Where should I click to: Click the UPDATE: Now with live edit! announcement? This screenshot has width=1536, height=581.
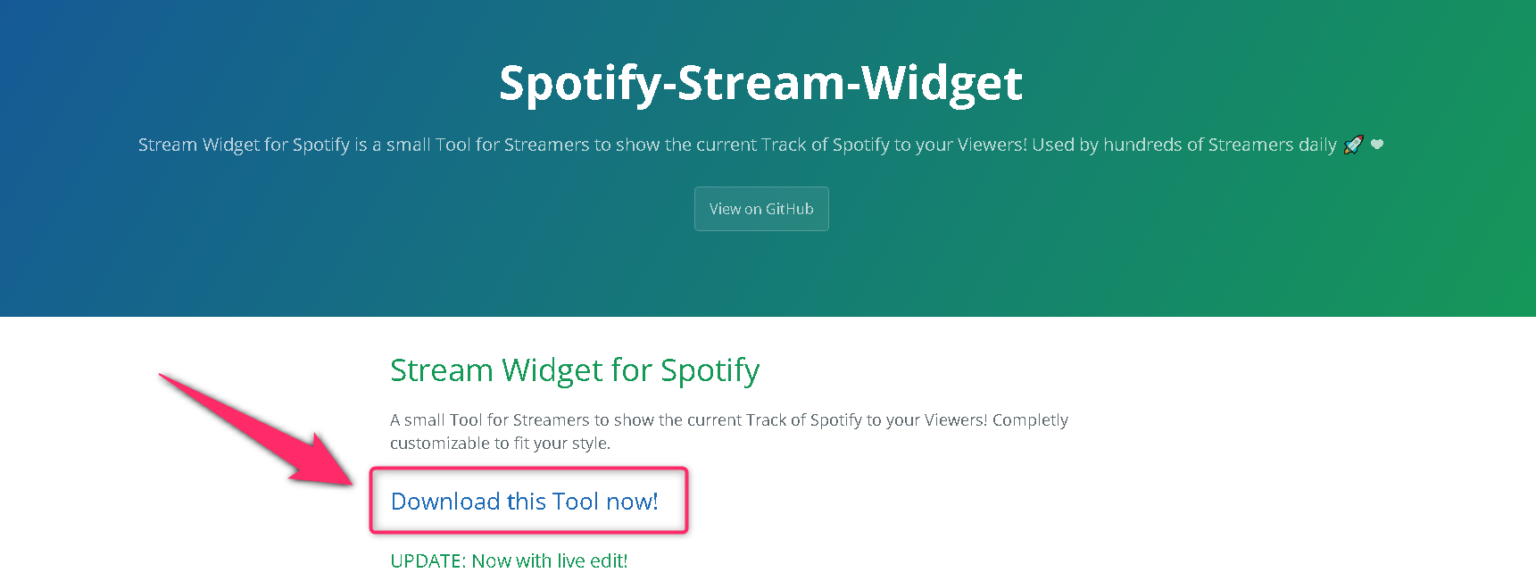[508, 561]
